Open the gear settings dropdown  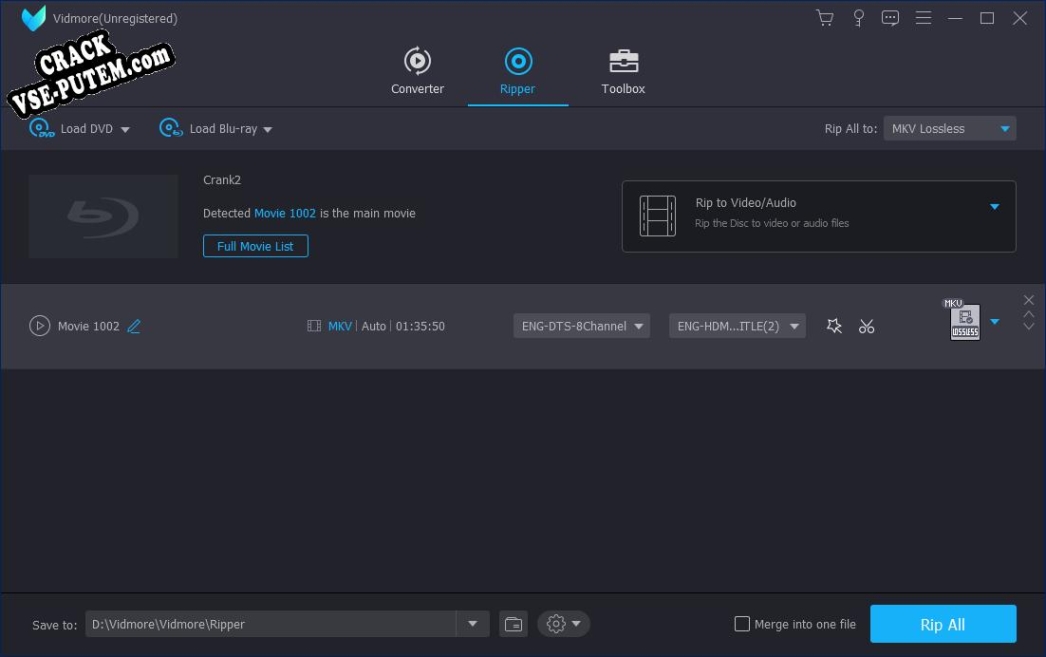563,624
